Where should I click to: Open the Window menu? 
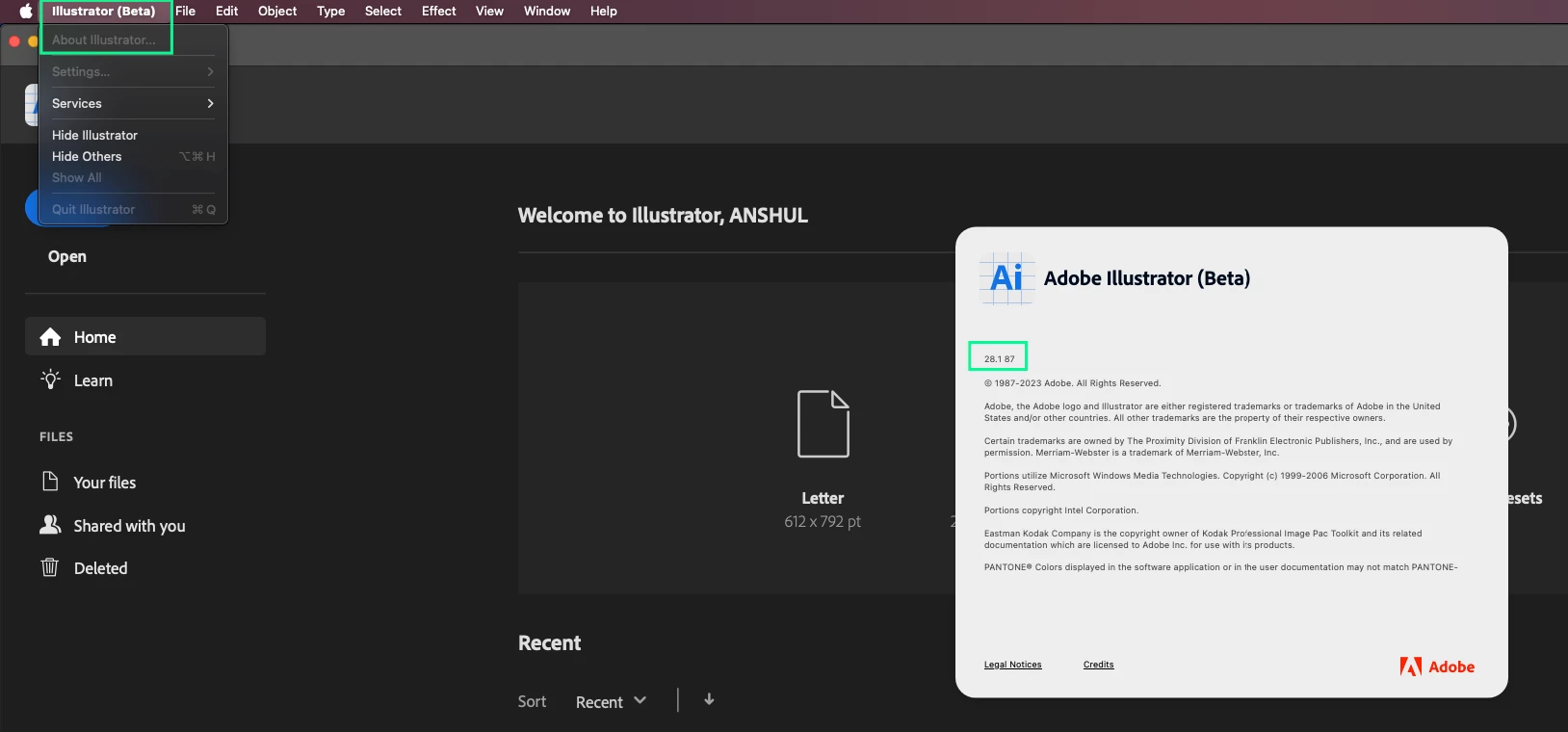[x=546, y=12]
